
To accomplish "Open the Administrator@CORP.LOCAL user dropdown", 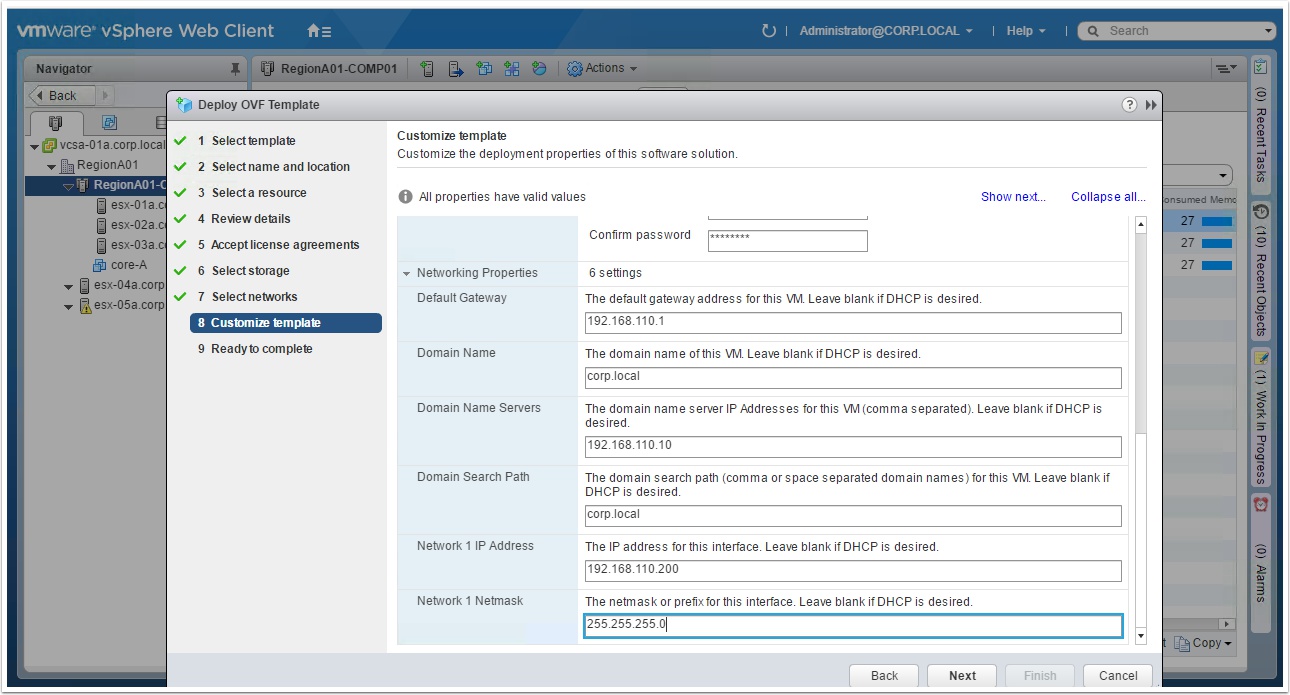I will point(886,31).
